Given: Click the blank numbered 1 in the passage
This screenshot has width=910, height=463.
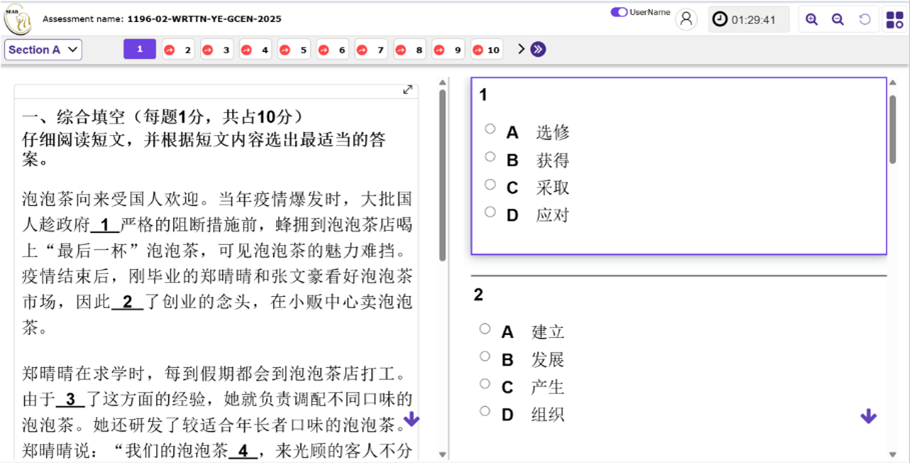Looking at the screenshot, I should pos(105,224).
